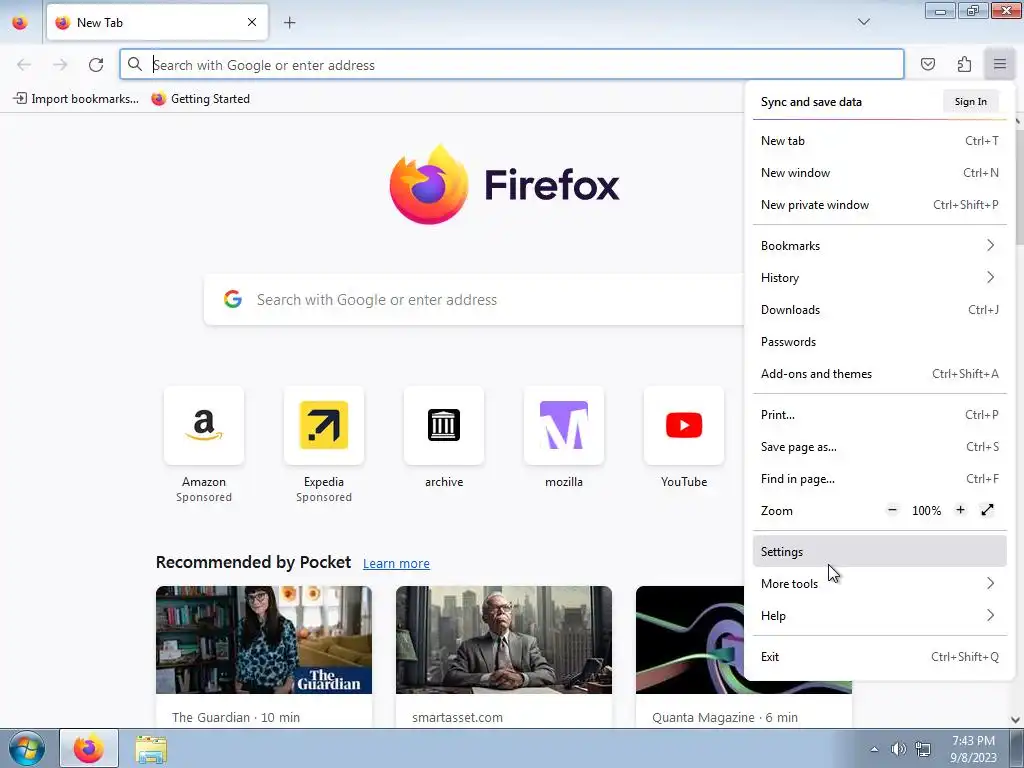Open The Guardian article thumbnail

264,640
